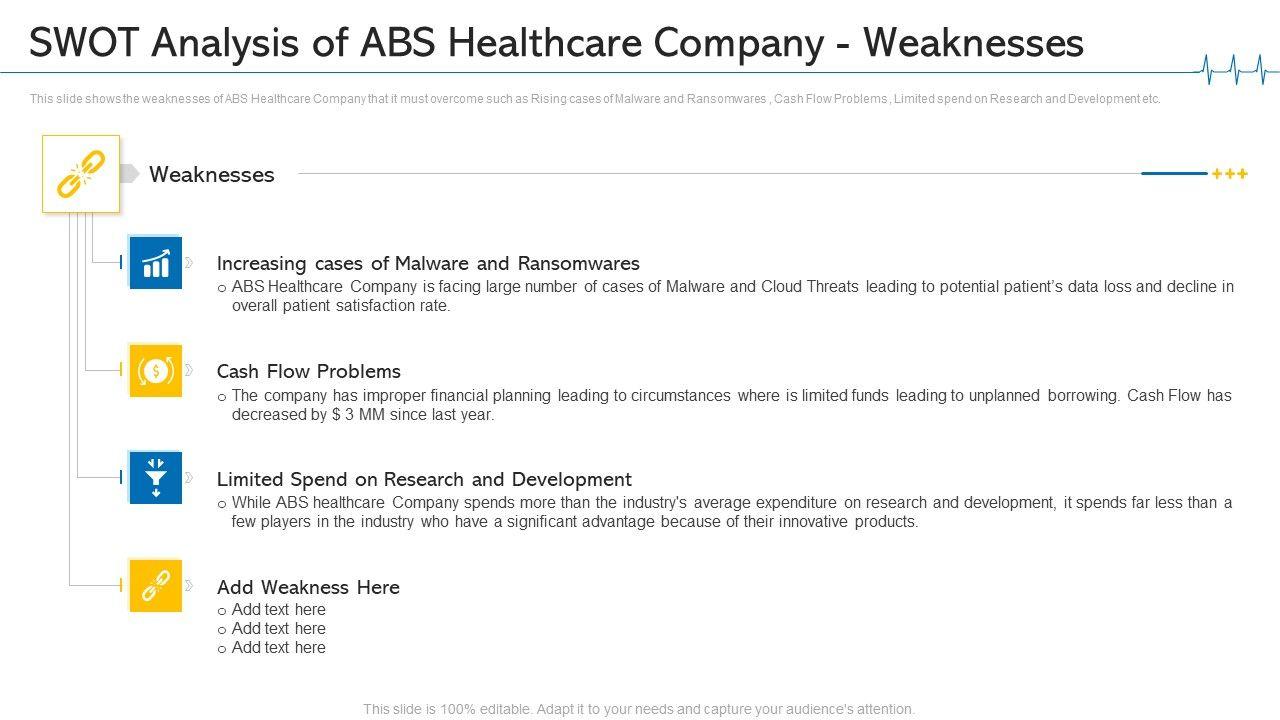The width and height of the screenshot is (1280, 720).
Task: Click the gray arrow tag beside Weaknesses
Action: pos(129,174)
